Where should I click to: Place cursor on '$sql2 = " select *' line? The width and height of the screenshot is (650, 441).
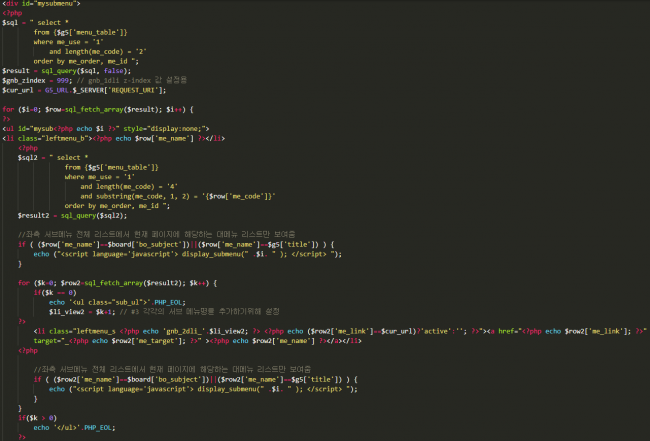click(53, 158)
